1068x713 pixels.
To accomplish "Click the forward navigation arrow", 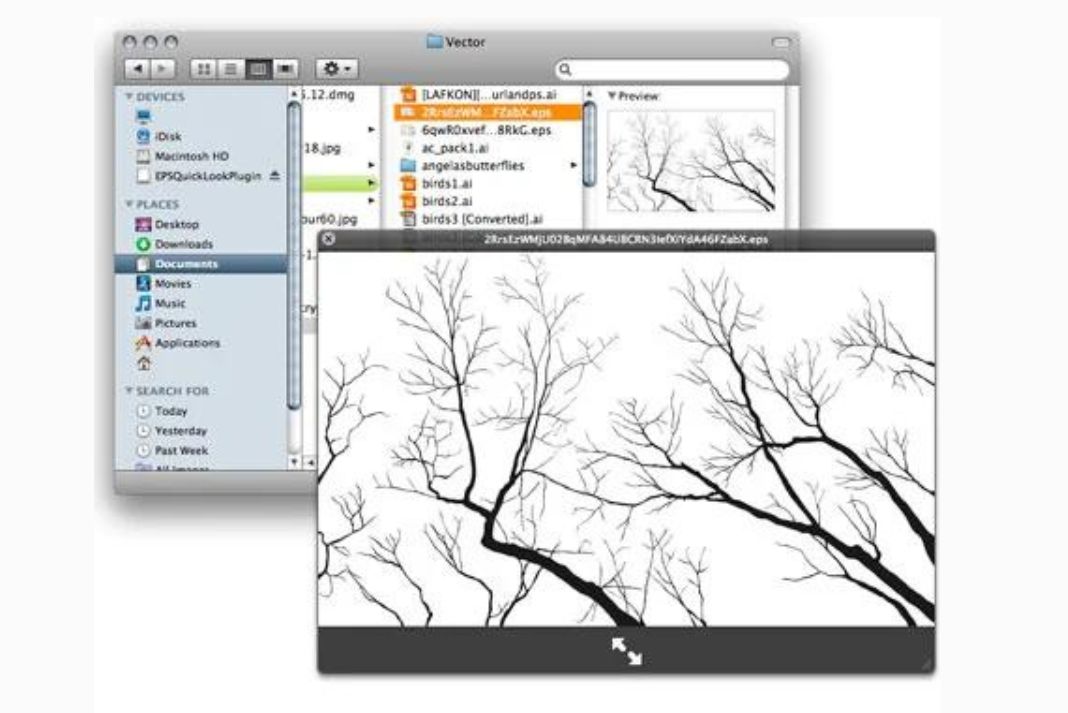I will (162, 69).
